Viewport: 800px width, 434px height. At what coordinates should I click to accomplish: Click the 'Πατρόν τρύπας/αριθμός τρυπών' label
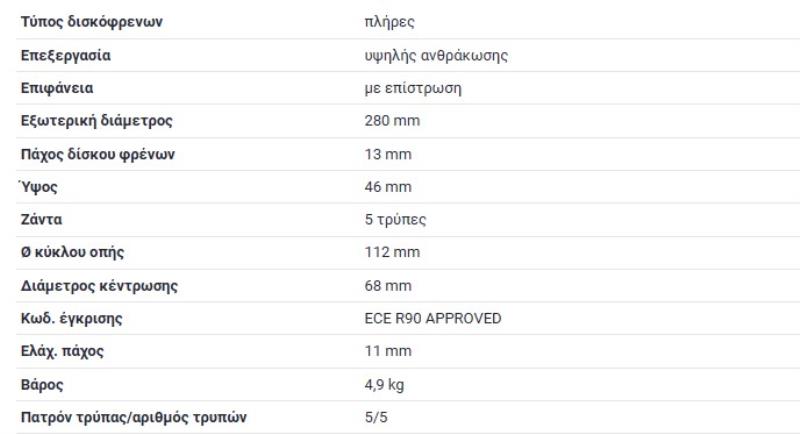131,418
